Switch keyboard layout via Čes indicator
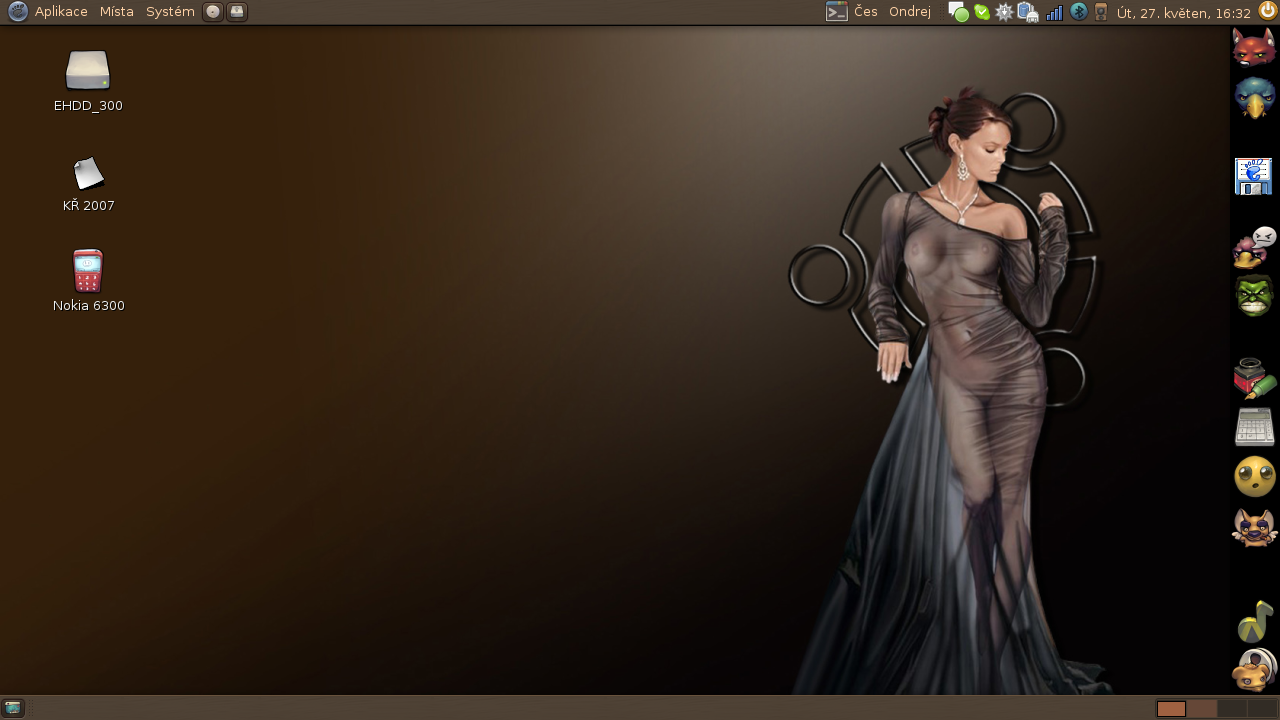 [x=866, y=12]
